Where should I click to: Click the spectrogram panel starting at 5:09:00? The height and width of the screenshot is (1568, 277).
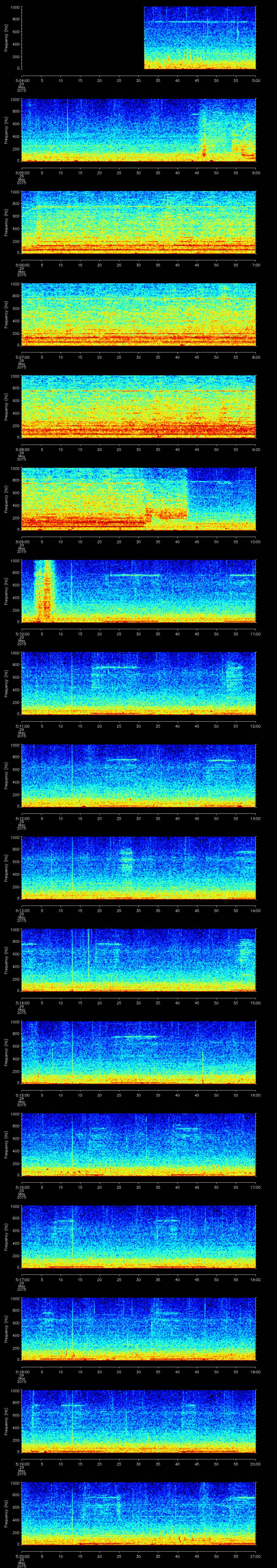(139, 499)
